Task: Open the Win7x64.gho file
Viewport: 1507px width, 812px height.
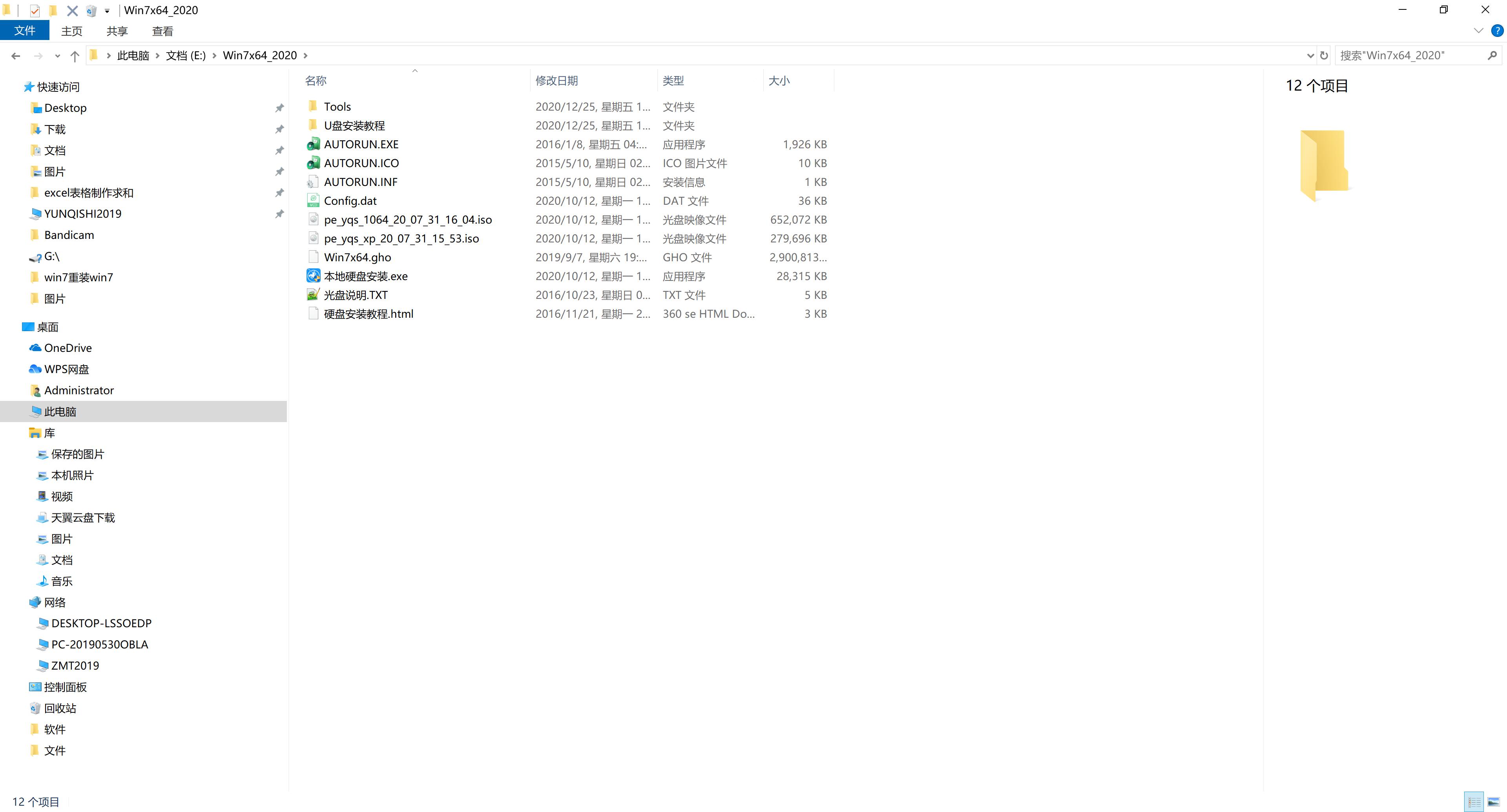Action: coord(357,257)
